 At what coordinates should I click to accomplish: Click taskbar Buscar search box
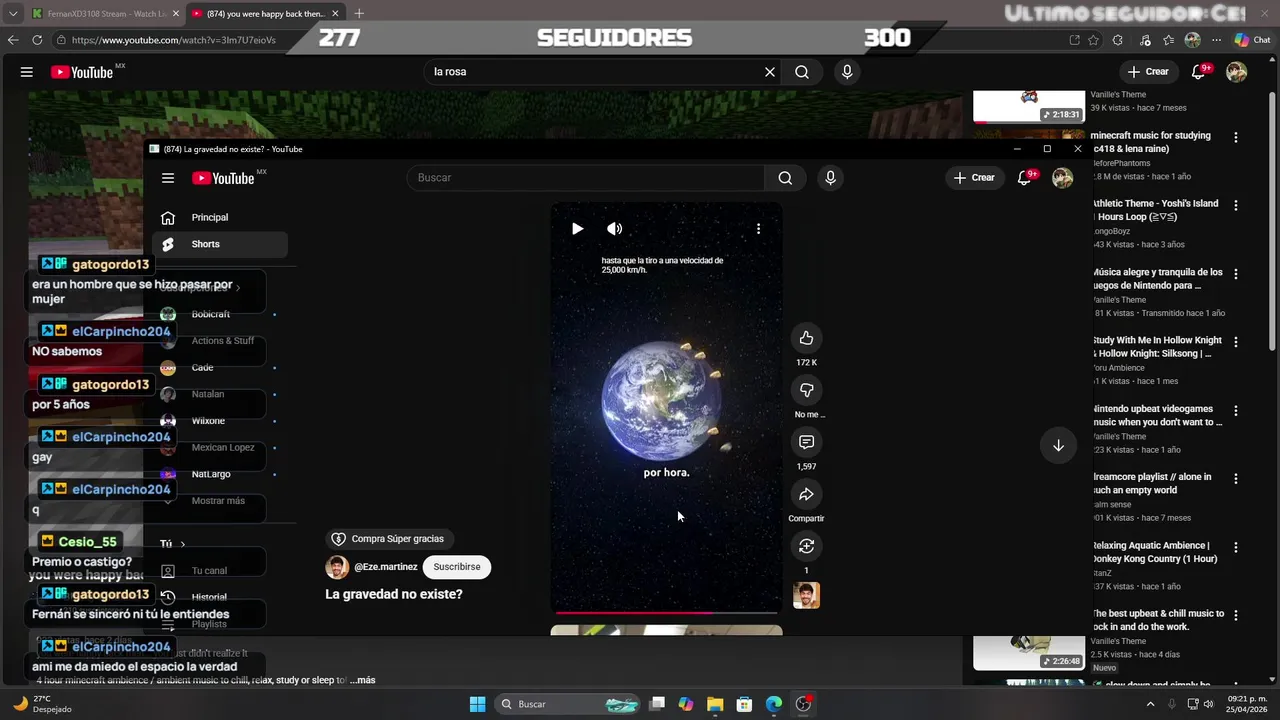click(566, 704)
